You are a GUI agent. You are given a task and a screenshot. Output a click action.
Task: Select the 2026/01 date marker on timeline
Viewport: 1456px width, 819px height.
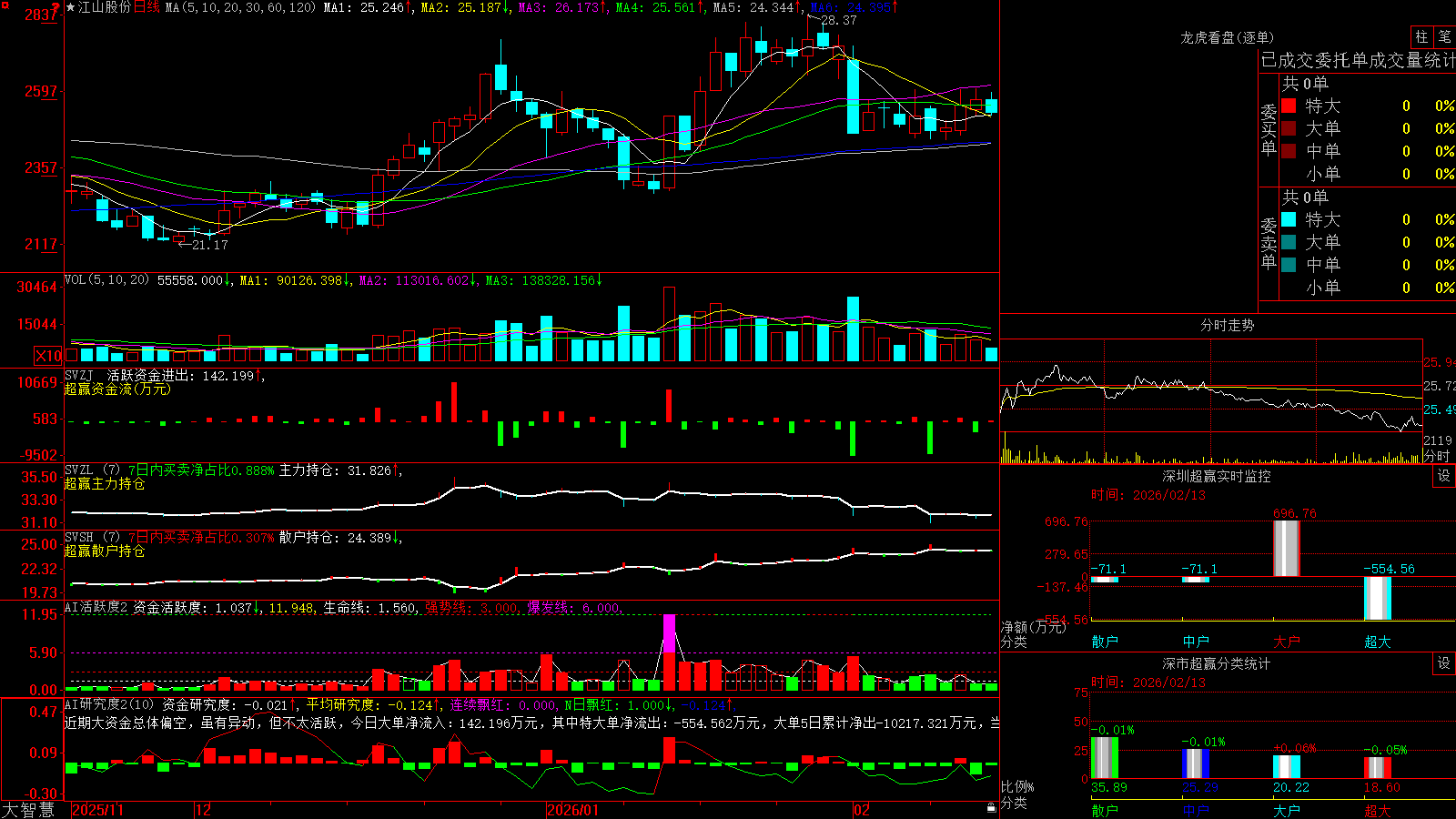point(572,810)
